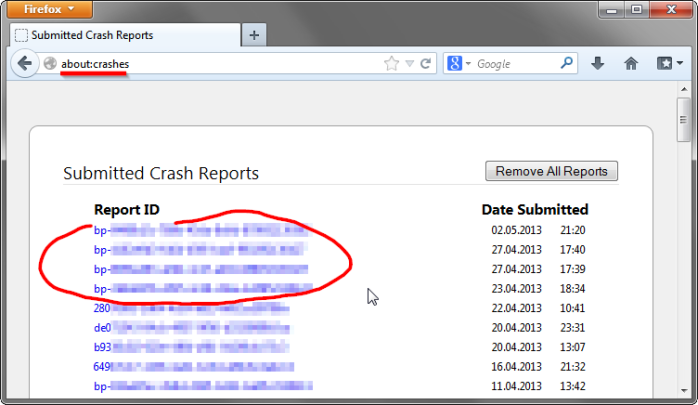Click the time 13:07

coord(572,347)
